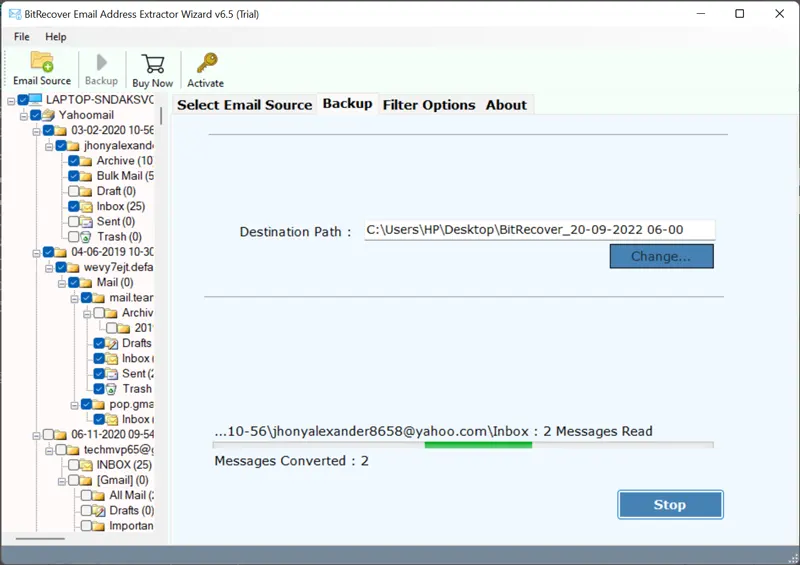
Task: Click the Destination Path text field
Action: [x=538, y=230]
